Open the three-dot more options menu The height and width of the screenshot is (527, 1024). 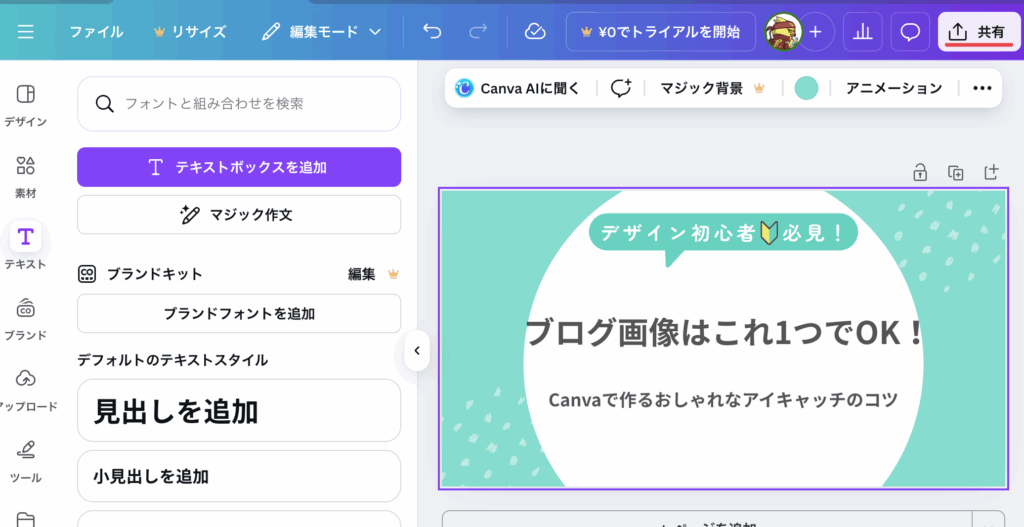982,88
